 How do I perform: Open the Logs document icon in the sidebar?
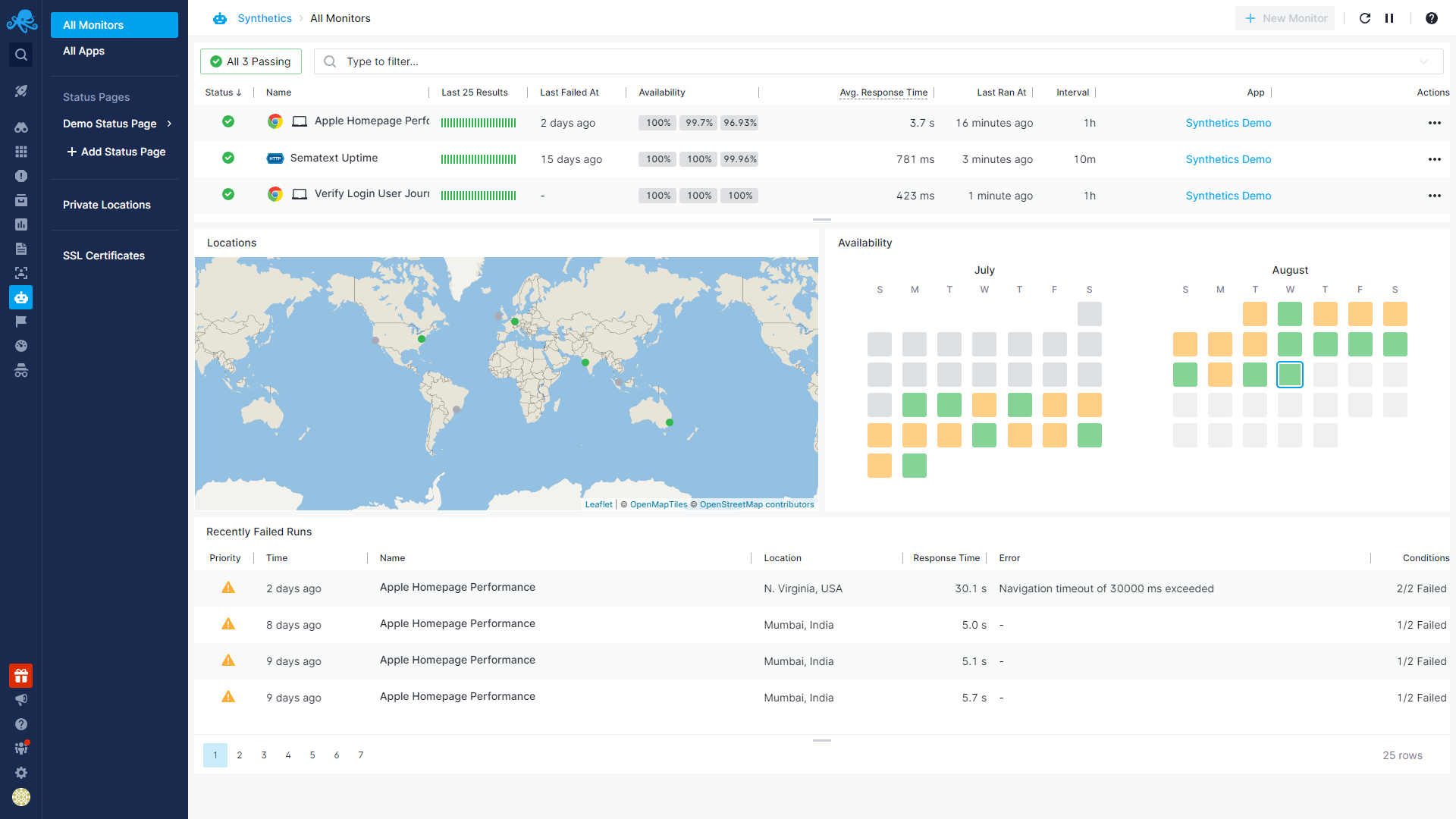click(x=21, y=248)
